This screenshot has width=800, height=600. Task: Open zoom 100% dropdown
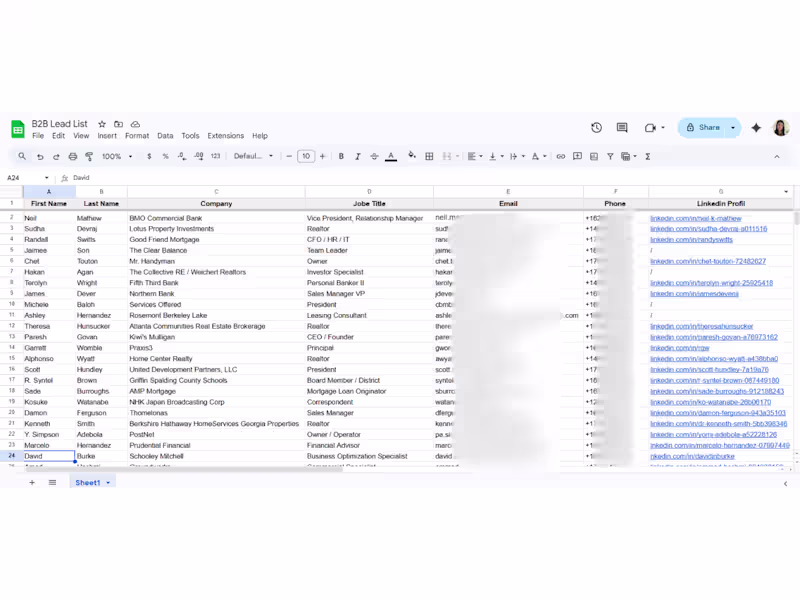coord(117,157)
